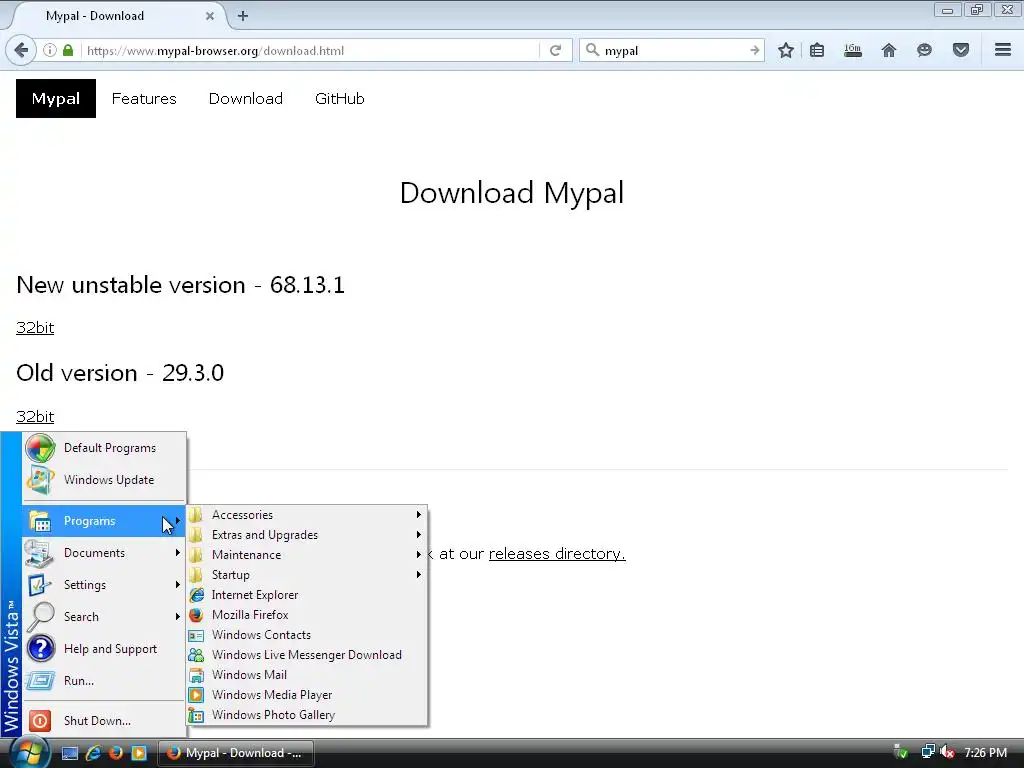Open Windows Mail

pos(306,675)
